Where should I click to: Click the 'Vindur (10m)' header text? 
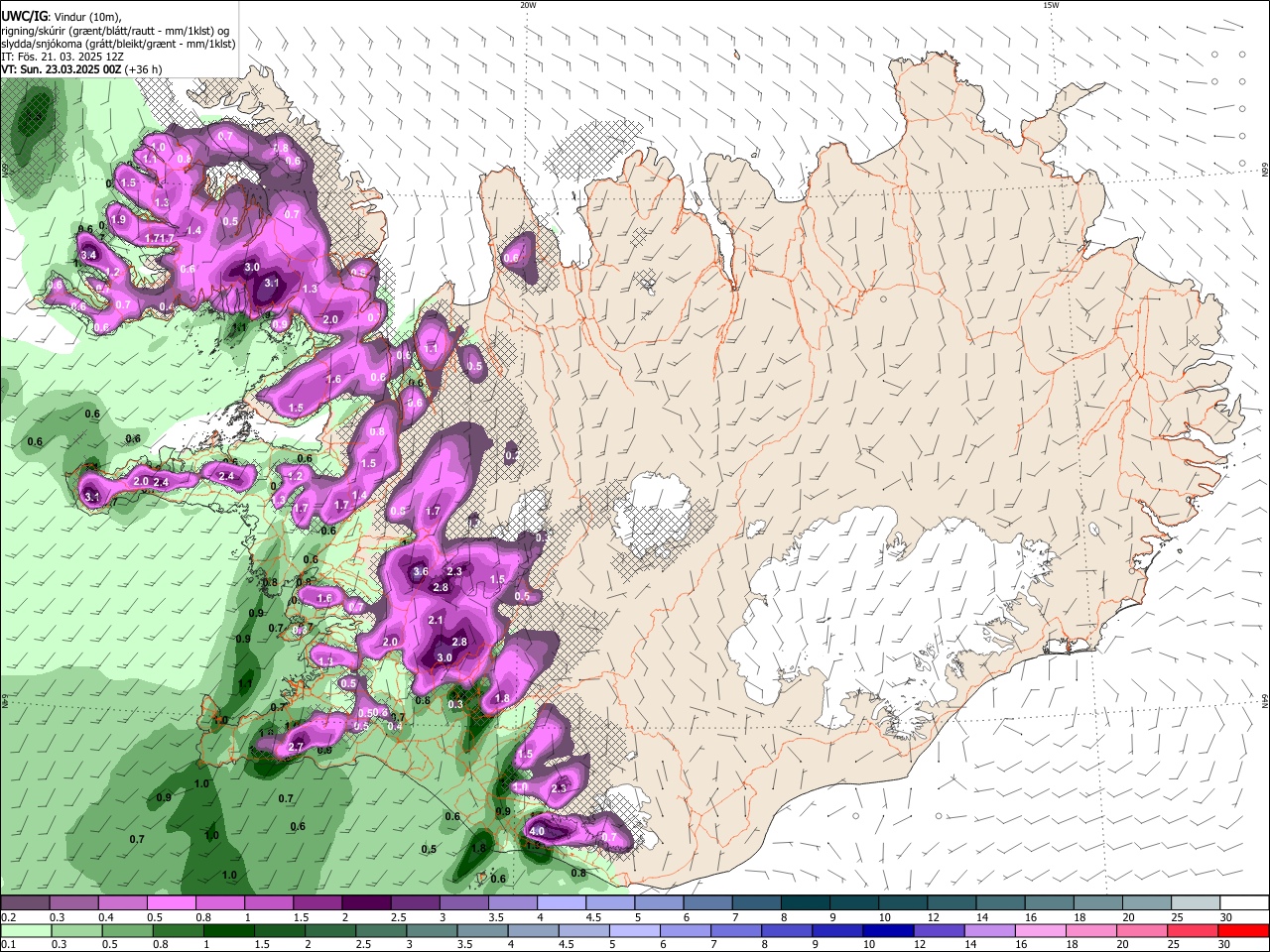point(87,17)
